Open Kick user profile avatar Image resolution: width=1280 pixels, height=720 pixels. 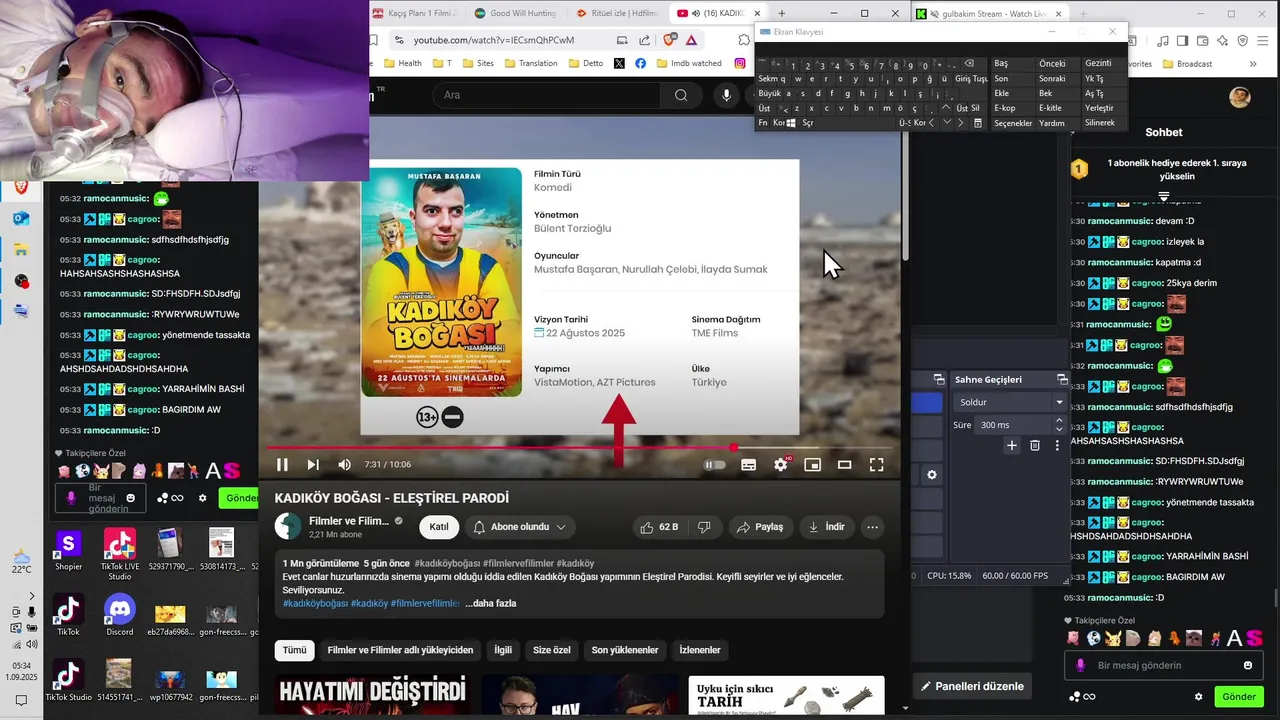click(x=1240, y=96)
